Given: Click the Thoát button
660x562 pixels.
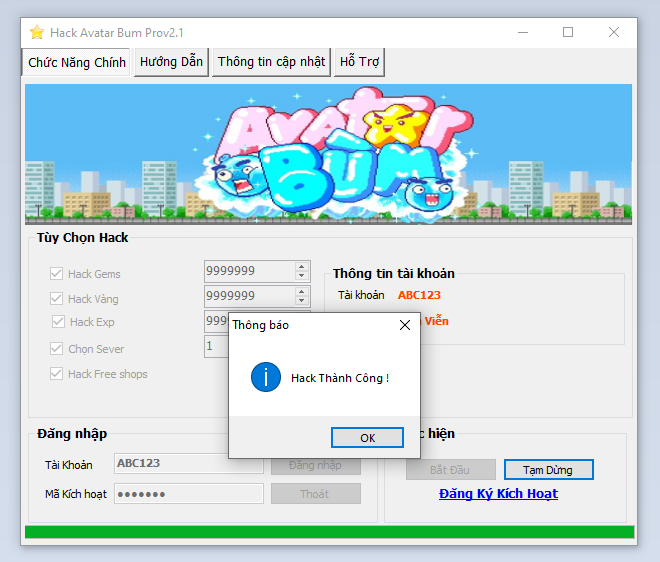Looking at the screenshot, I should point(316,493).
